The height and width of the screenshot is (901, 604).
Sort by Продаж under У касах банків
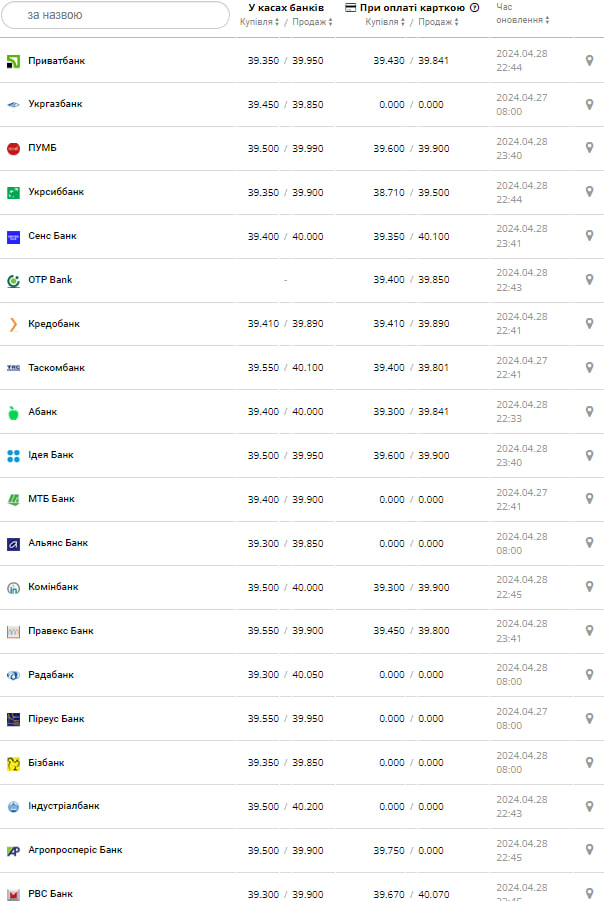[x=313, y=22]
